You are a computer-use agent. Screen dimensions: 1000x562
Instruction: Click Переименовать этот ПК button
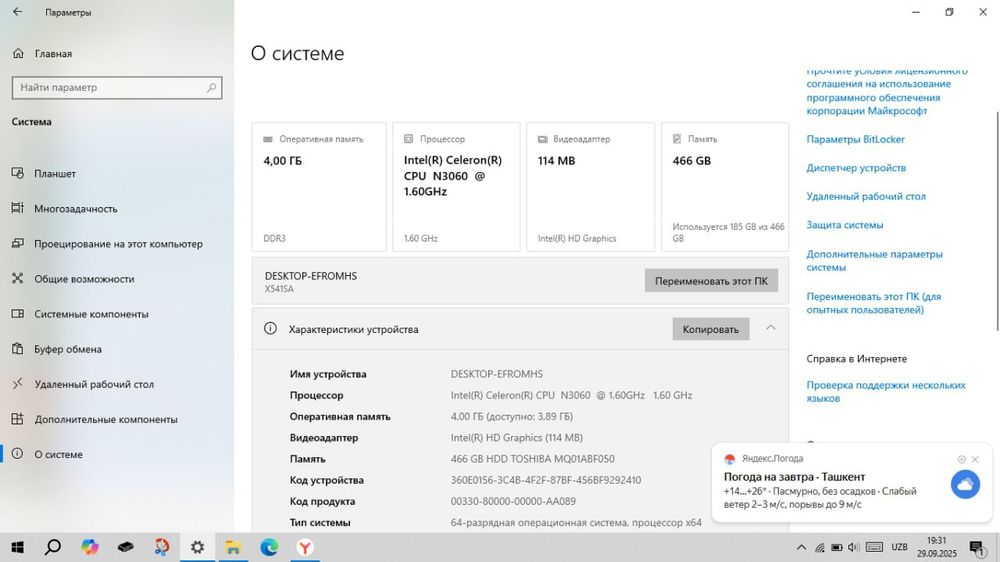point(711,281)
